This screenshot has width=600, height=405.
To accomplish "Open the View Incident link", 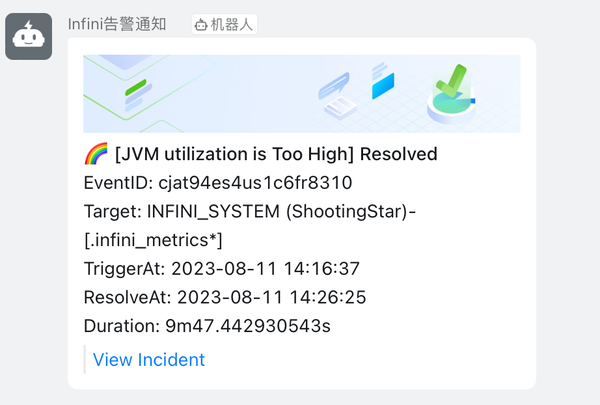I will 149,360.
